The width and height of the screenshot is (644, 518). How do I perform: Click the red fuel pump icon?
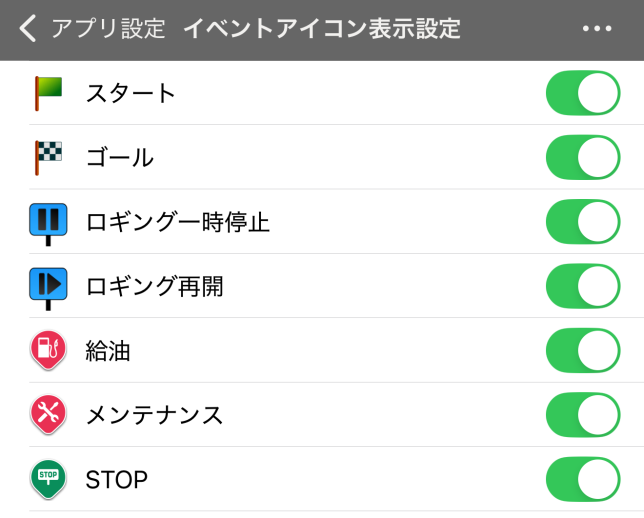48,350
